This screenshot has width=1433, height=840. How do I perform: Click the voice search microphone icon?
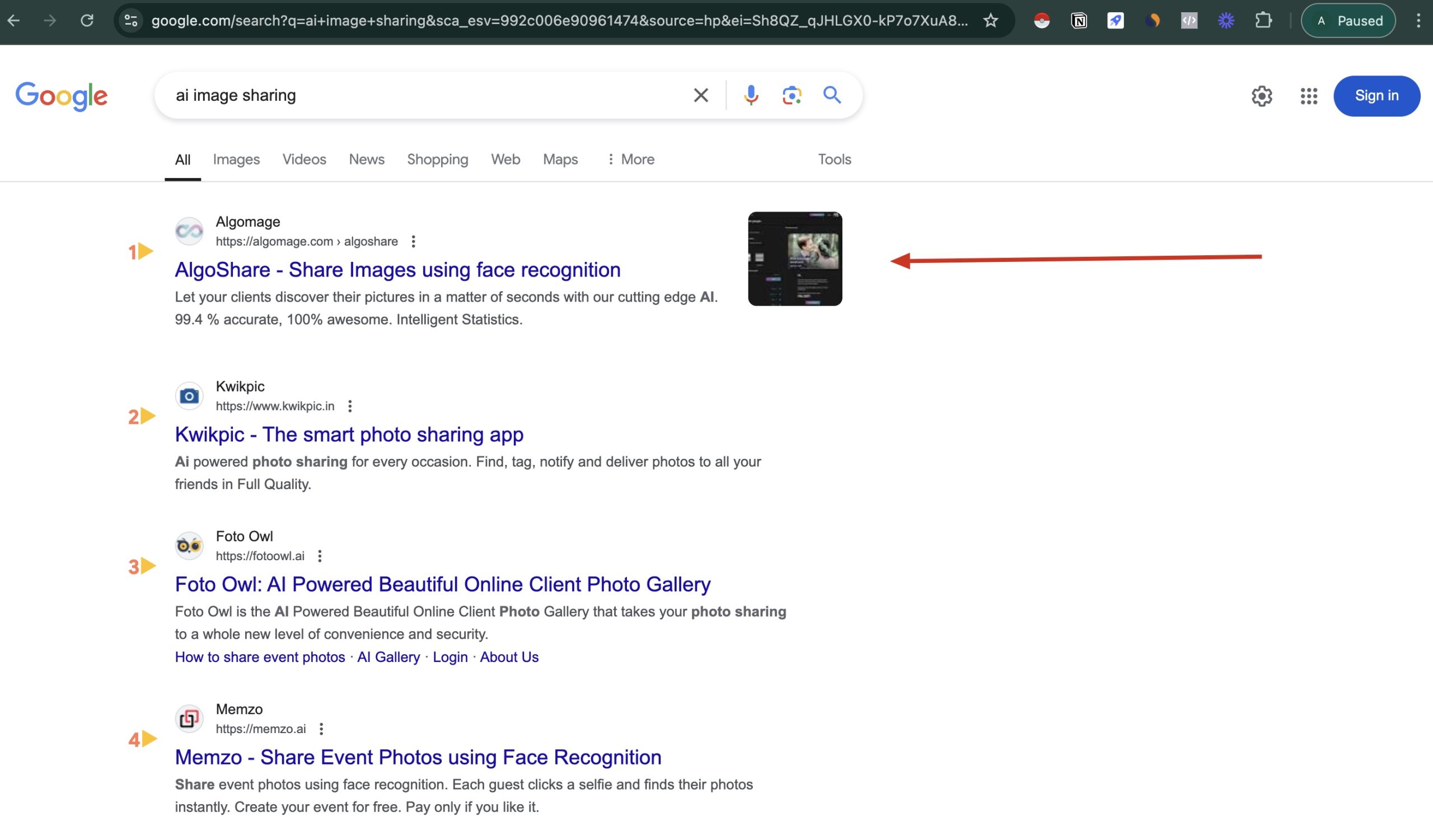coord(751,95)
